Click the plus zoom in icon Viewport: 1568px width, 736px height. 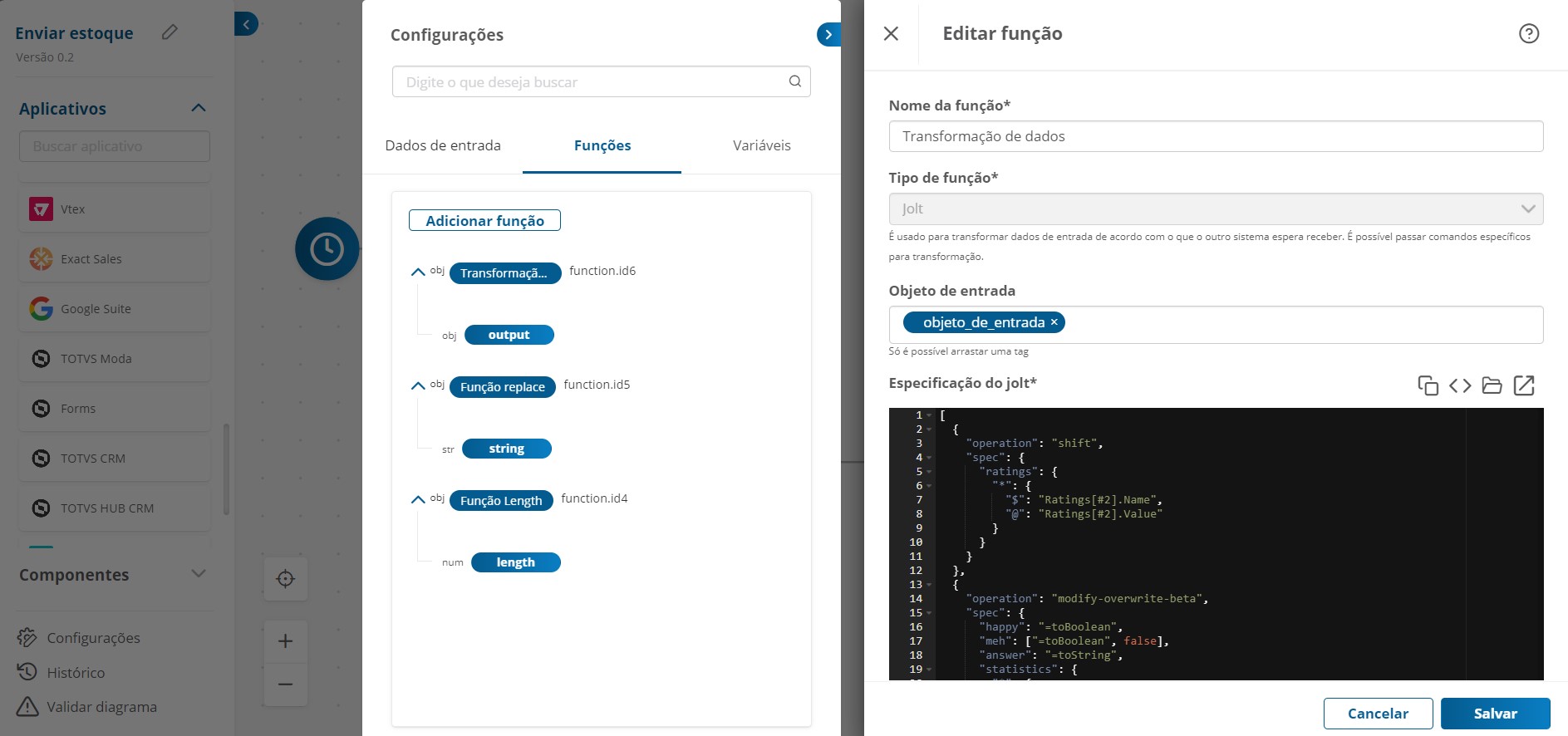click(285, 641)
